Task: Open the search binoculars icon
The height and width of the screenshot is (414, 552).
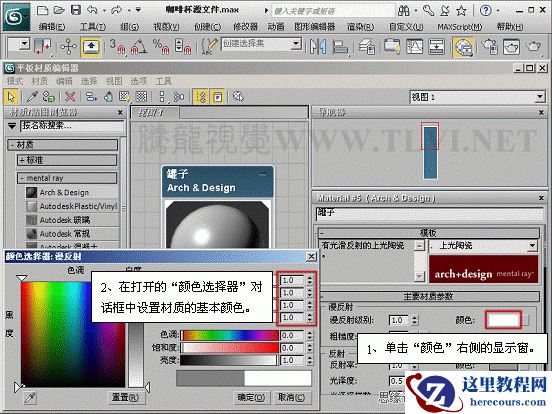Action: tap(404, 11)
